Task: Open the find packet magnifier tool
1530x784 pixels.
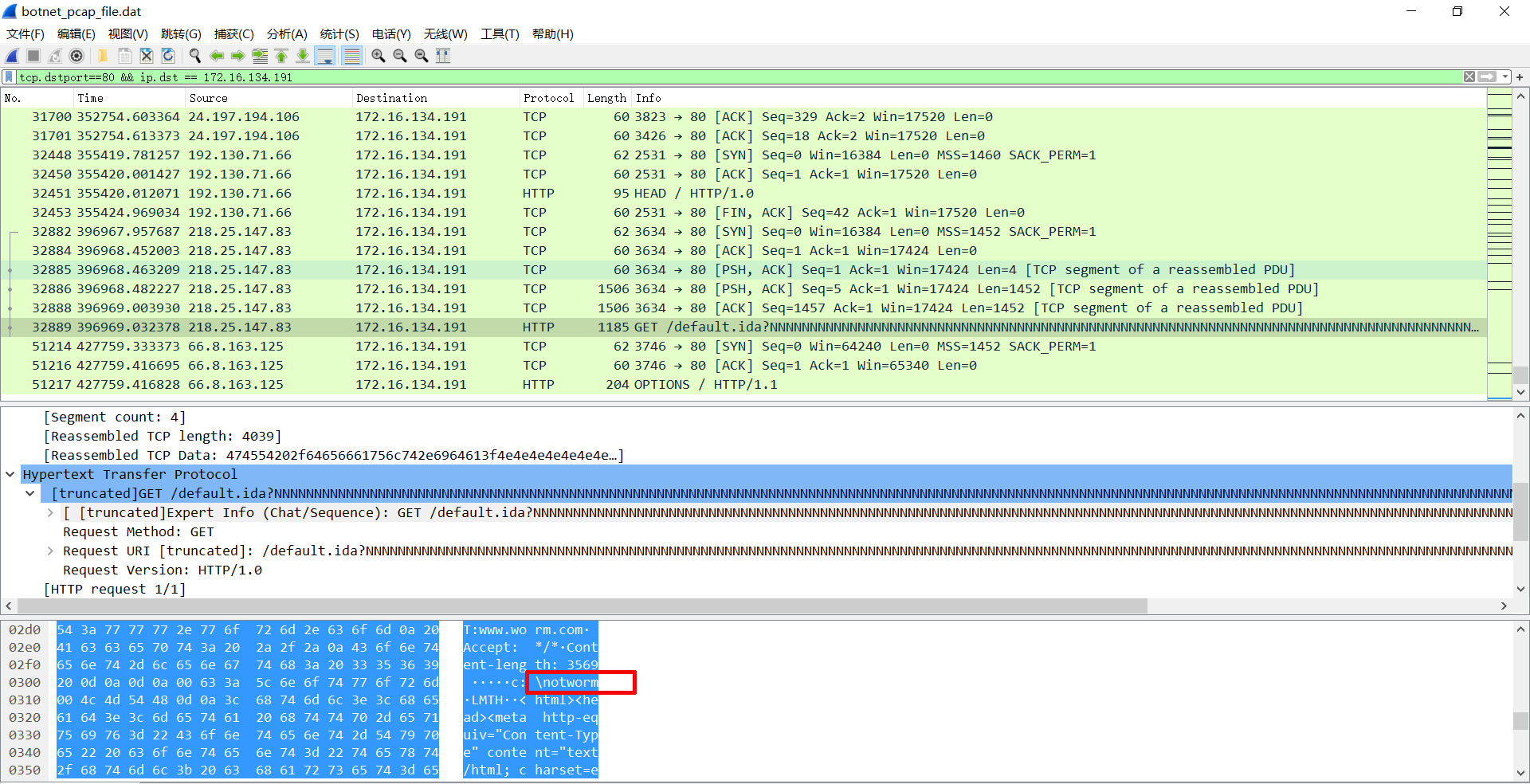Action: [x=194, y=56]
